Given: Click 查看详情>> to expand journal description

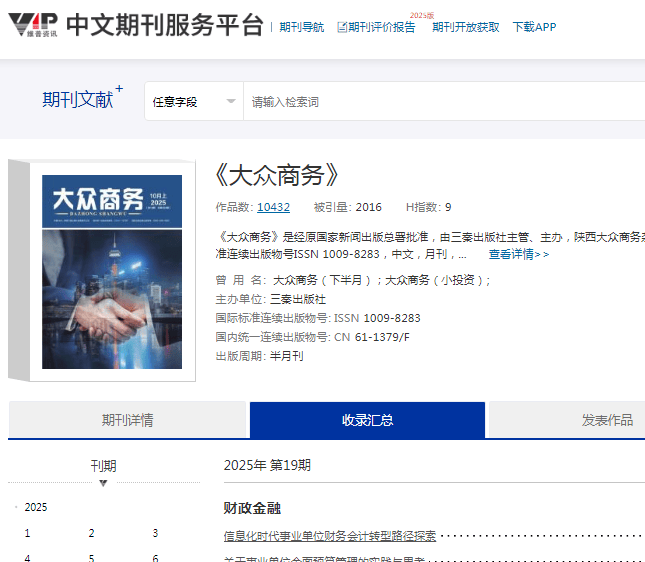Looking at the screenshot, I should coord(518,254).
